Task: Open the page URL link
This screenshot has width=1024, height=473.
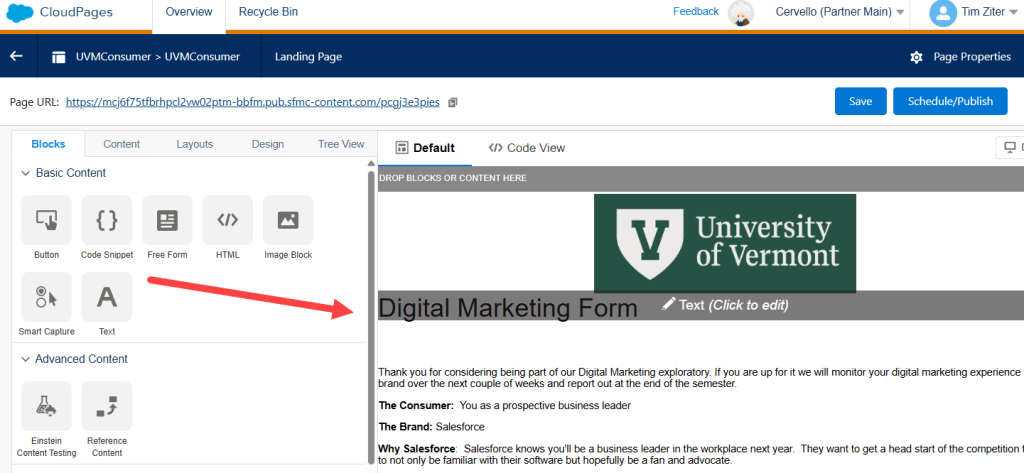Action: tap(253, 102)
